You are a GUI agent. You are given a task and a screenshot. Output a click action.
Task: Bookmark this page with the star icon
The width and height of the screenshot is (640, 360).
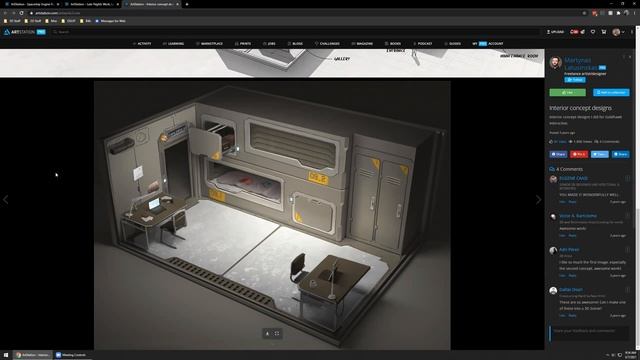coord(584,13)
